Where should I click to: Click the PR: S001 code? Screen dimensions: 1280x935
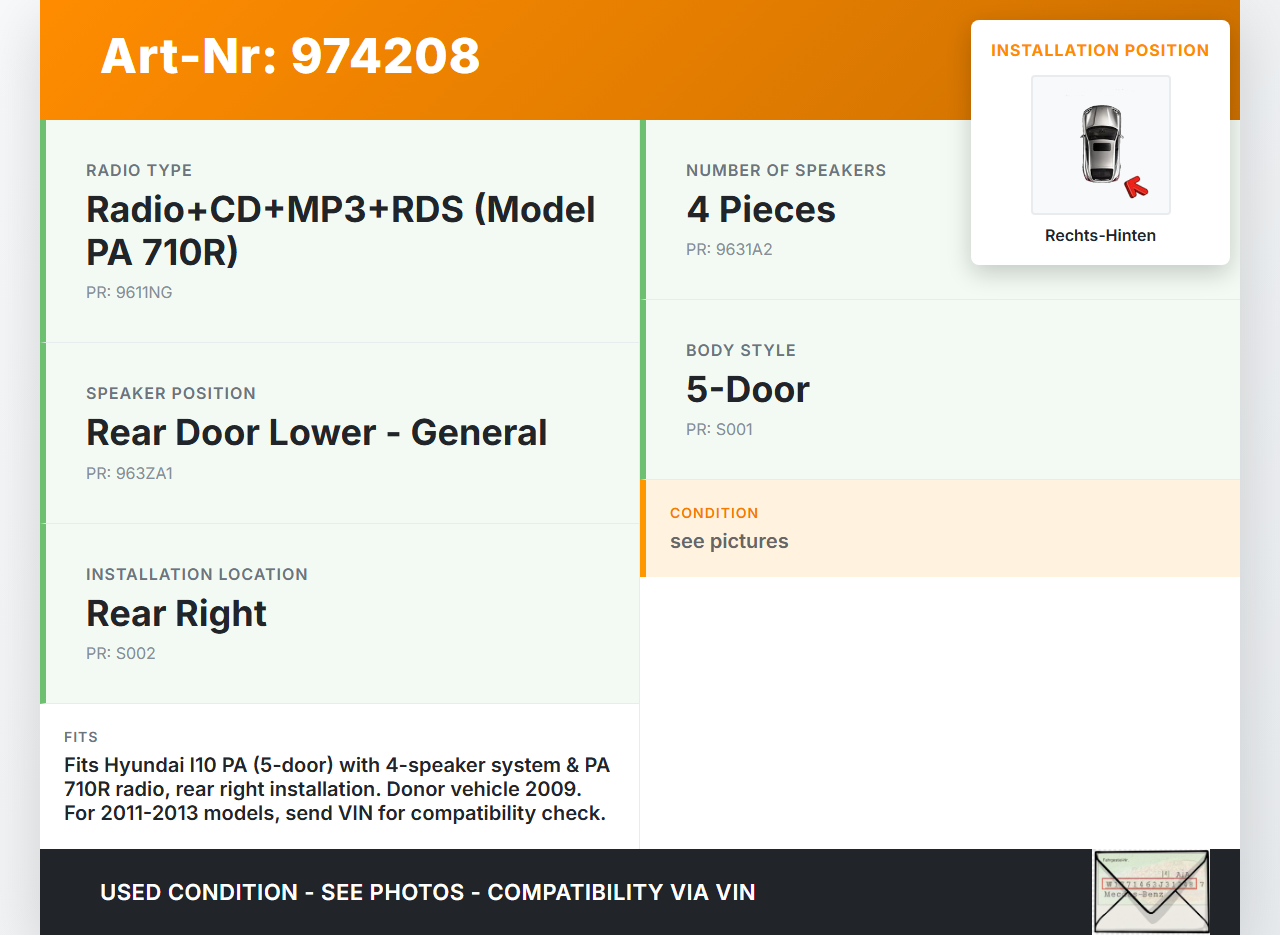[x=719, y=430]
